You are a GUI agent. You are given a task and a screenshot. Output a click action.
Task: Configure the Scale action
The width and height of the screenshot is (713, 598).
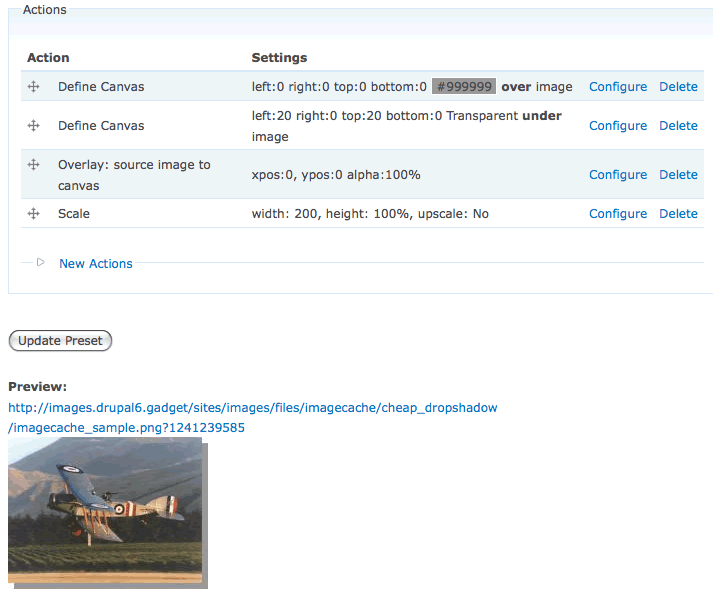coord(617,214)
